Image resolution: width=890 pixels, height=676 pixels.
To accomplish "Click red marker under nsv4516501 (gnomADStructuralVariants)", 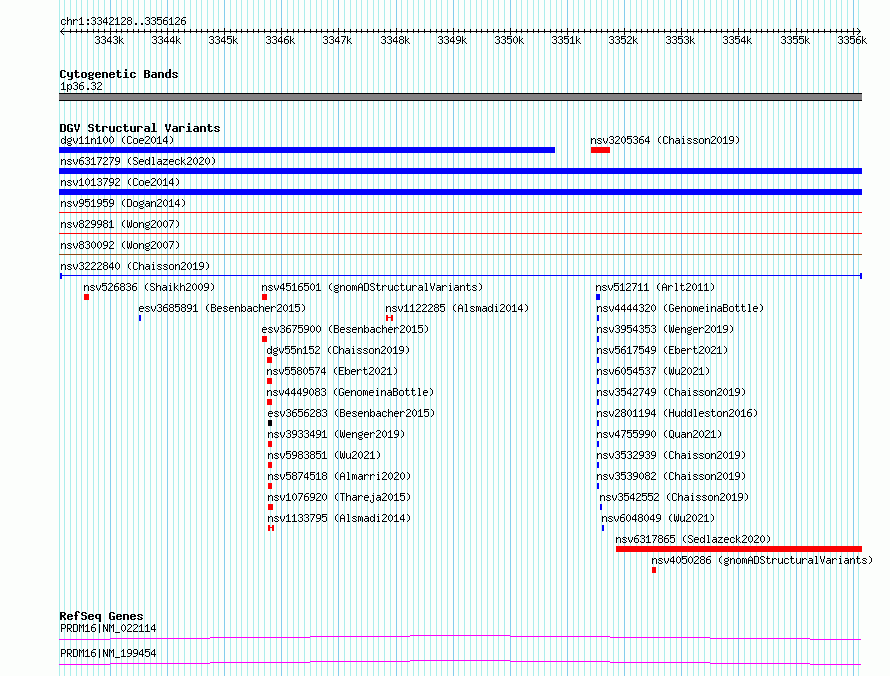I will click(x=265, y=297).
